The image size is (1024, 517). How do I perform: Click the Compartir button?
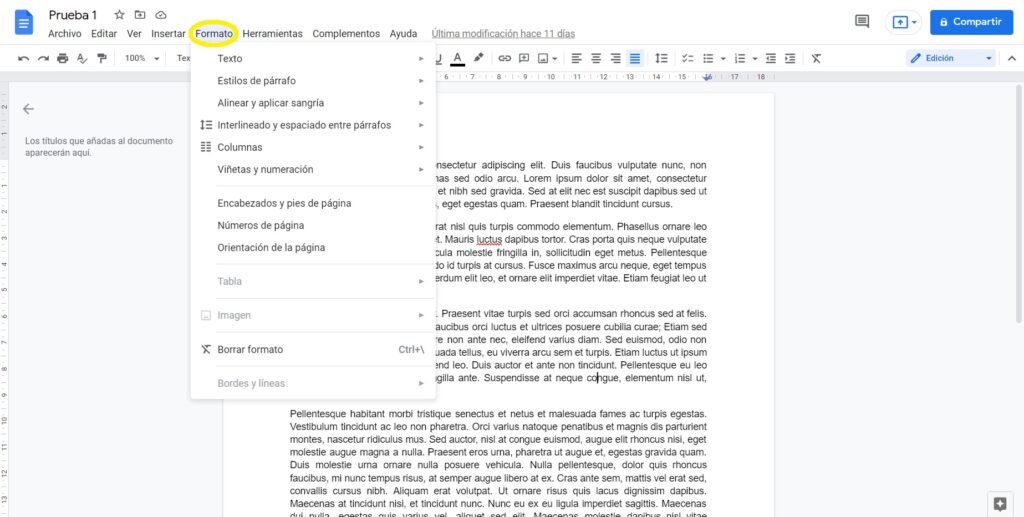[971, 22]
